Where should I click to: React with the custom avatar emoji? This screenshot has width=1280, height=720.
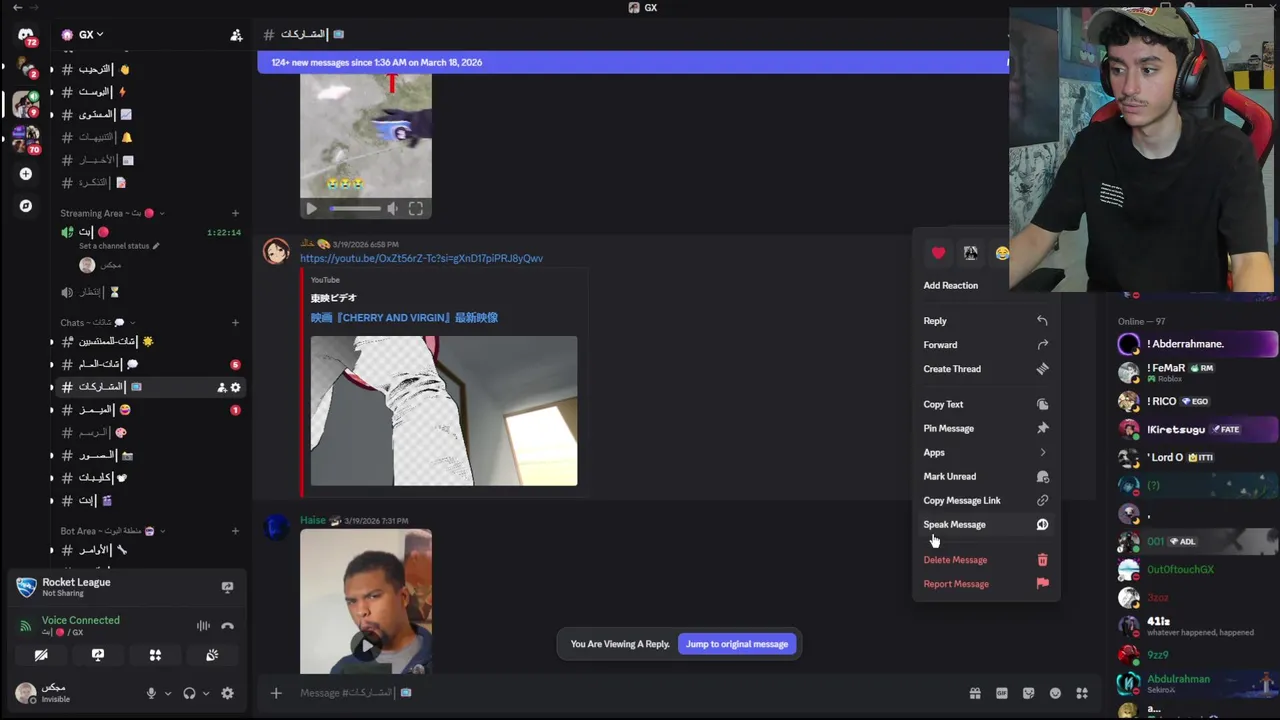tap(970, 254)
